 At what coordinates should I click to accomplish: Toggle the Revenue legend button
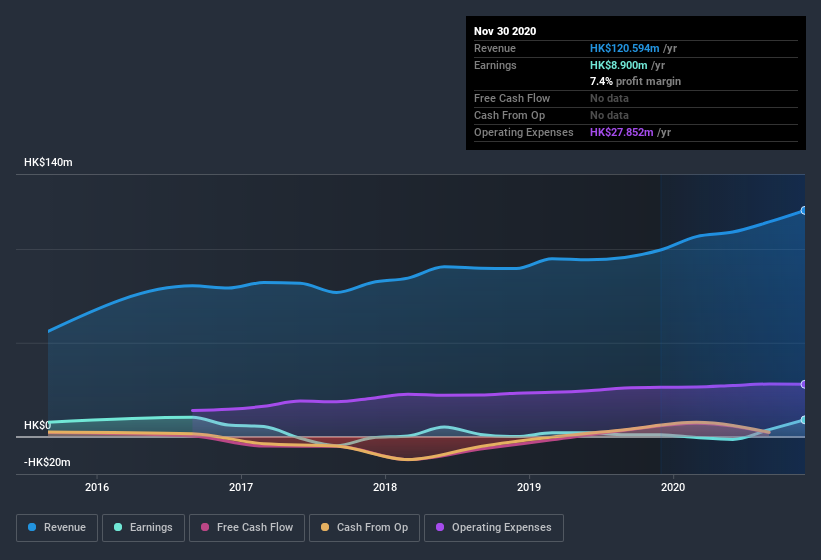[57, 528]
